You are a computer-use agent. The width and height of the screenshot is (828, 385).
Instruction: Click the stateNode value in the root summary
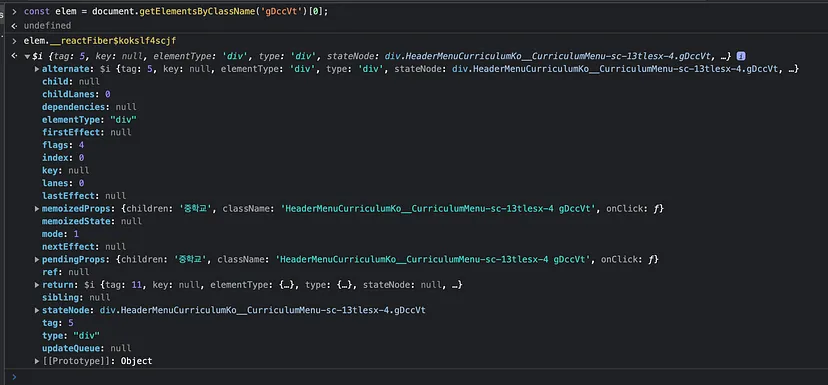tap(549, 56)
